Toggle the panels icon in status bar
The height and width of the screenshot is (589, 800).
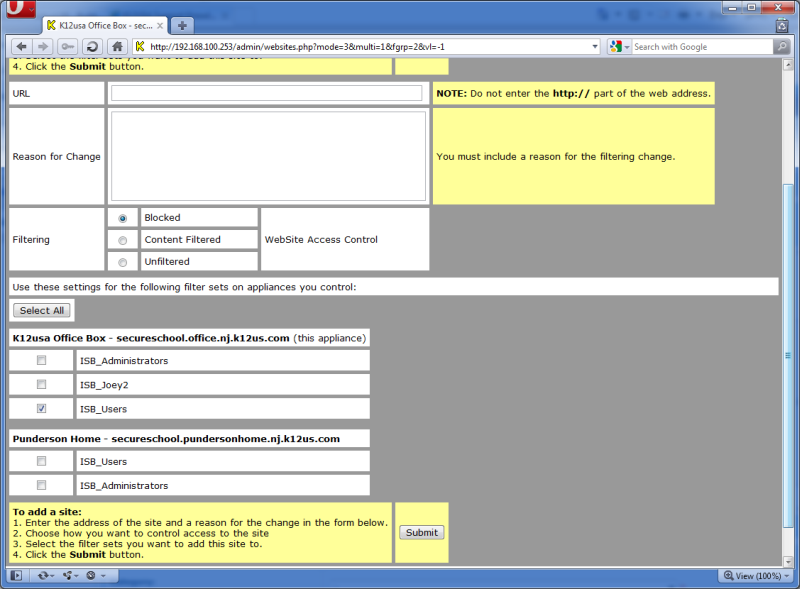(16, 576)
